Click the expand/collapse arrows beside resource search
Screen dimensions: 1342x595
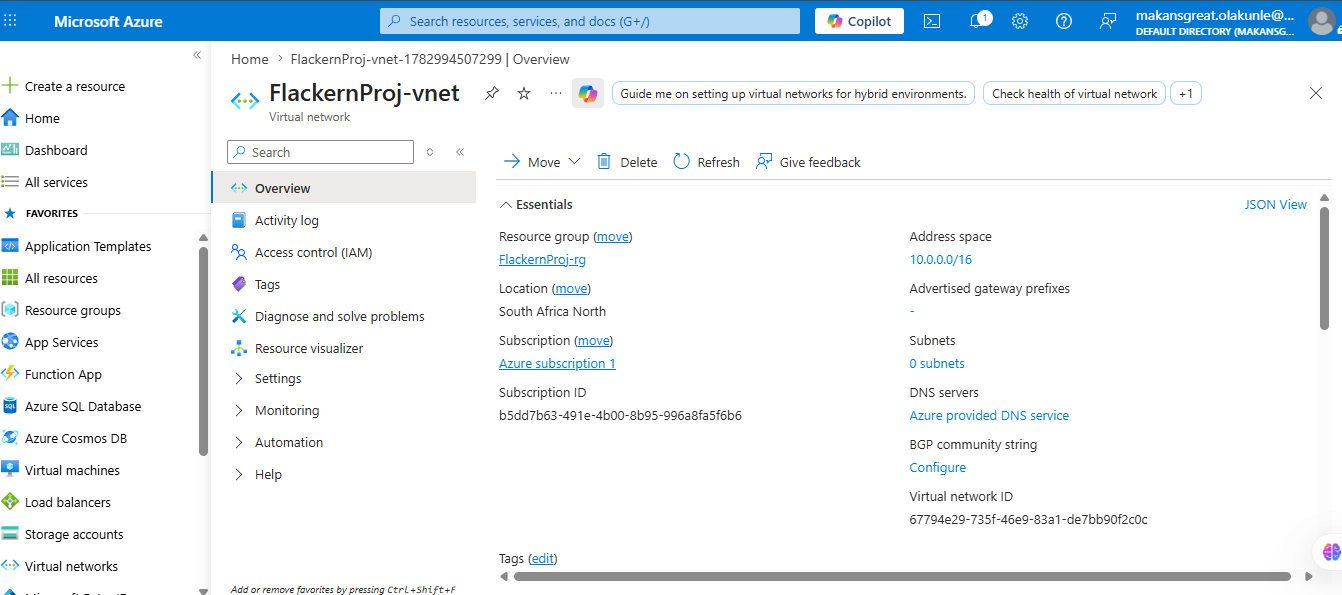pyautogui.click(x=430, y=152)
